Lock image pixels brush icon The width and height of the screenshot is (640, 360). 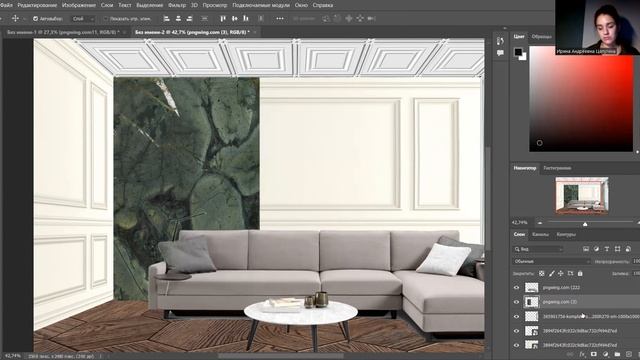pyautogui.click(x=551, y=273)
